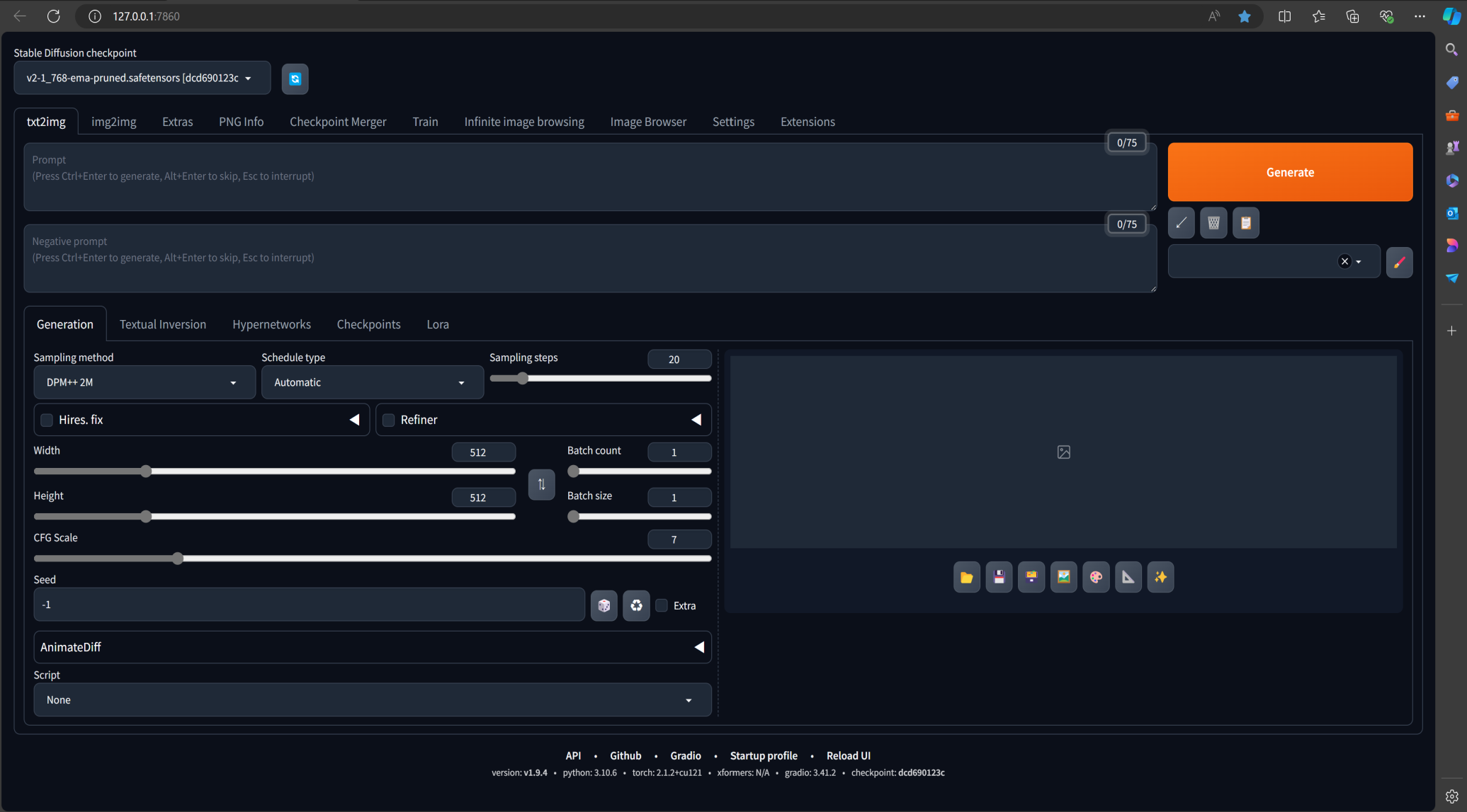Apply selected styles using the clipboard icon
Screen dimensions: 1467x812
coord(1246,223)
